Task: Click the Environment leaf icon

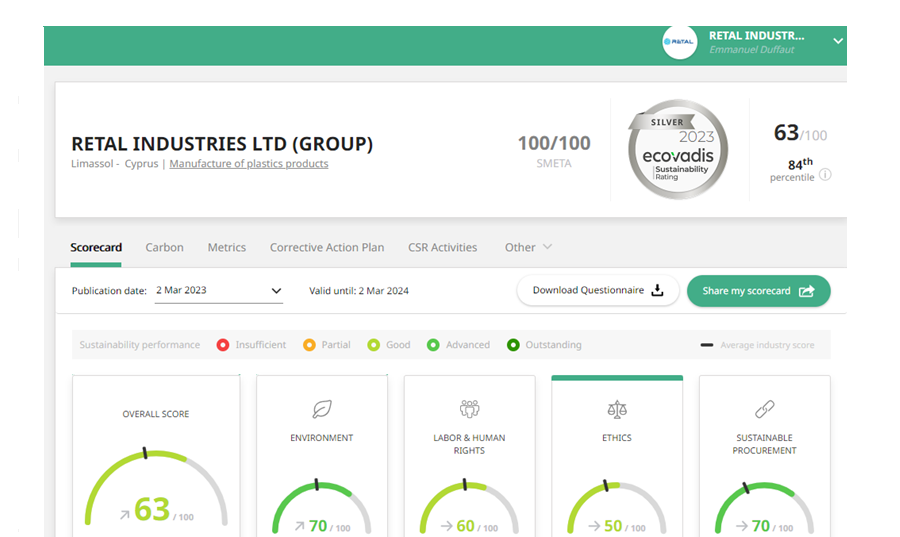Action: (x=322, y=409)
